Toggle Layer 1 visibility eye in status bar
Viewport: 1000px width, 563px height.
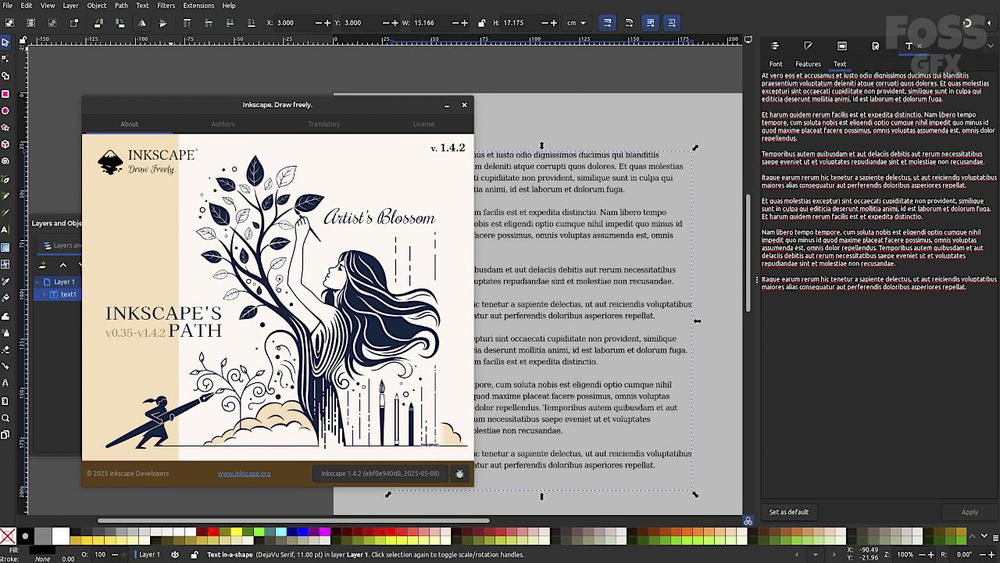[175, 555]
